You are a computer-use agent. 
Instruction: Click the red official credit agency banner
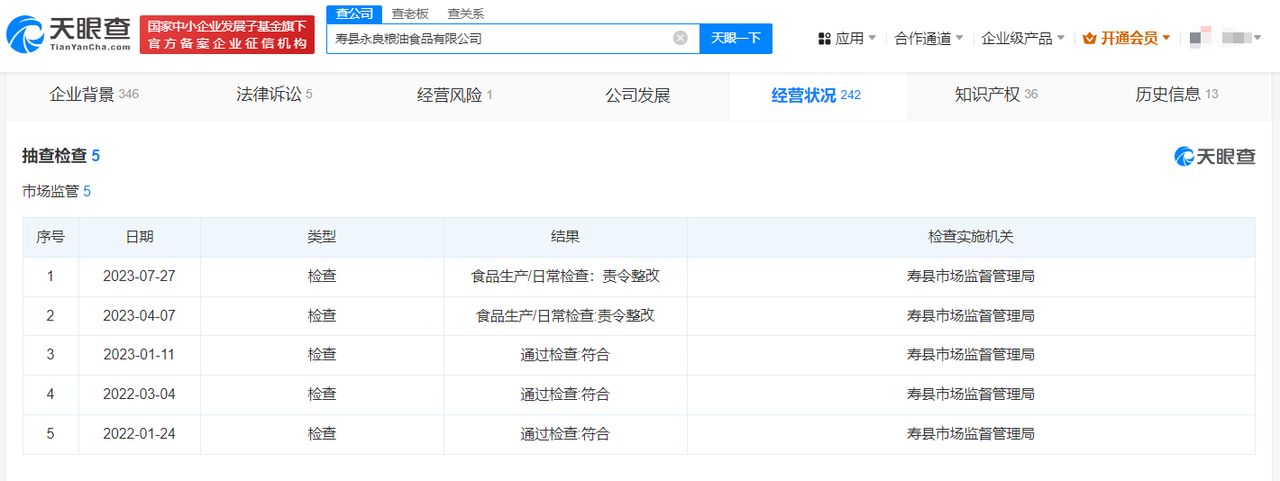(x=226, y=35)
